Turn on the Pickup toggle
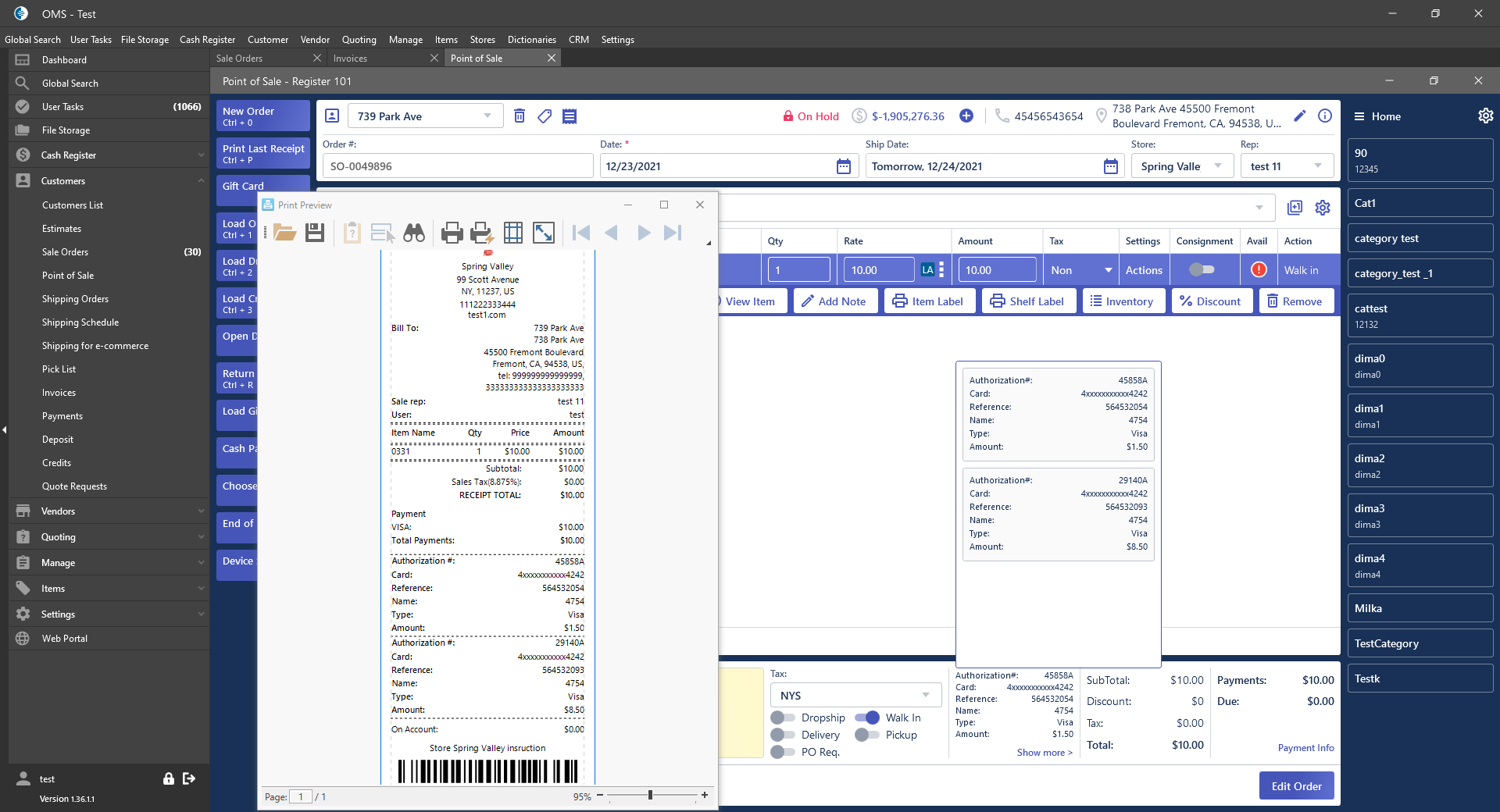The image size is (1500, 812). [866, 735]
